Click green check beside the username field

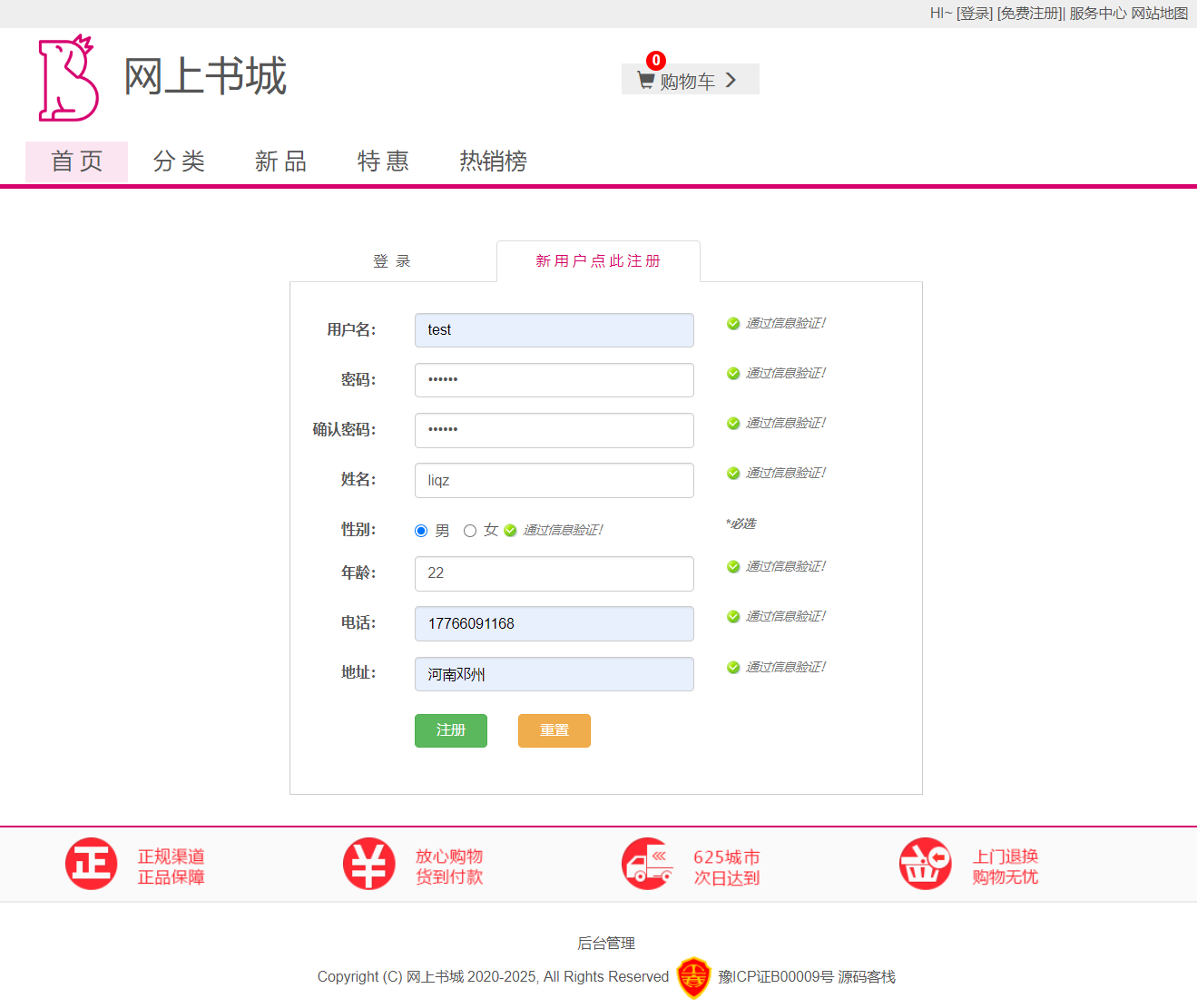[x=733, y=324]
